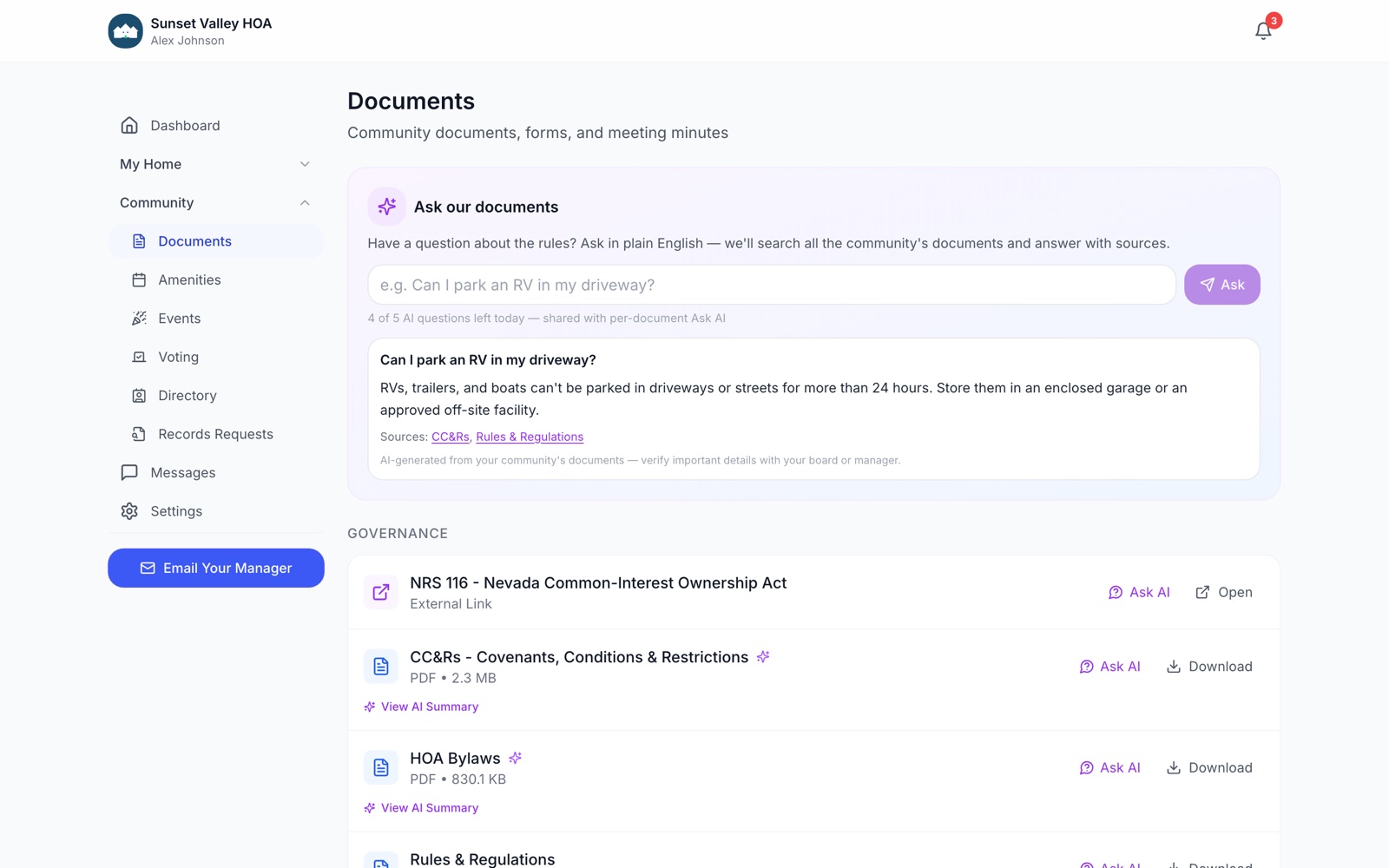Click the Amenities calendar icon
The image size is (1389, 868).
click(x=139, y=279)
